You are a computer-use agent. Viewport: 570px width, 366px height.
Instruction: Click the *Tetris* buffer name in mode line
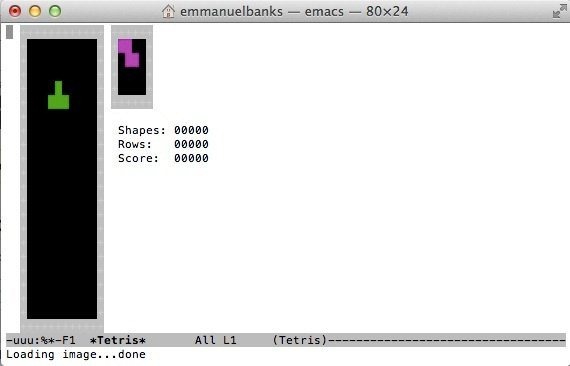click(118, 340)
